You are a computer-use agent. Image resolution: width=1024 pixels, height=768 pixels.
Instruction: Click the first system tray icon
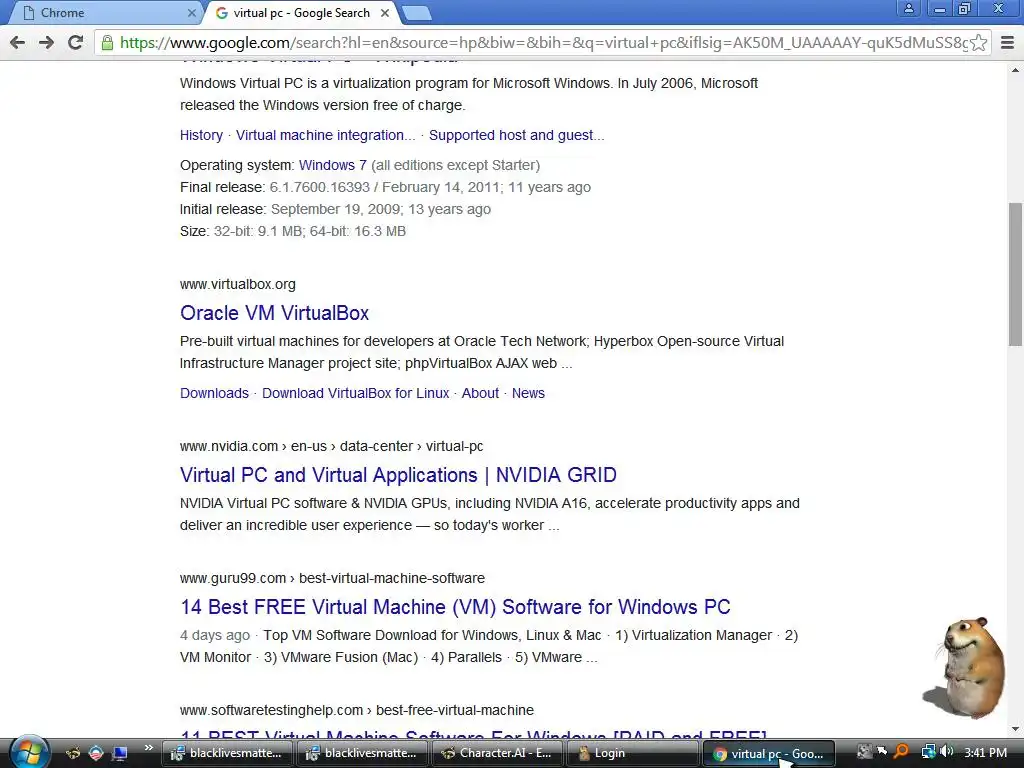point(863,752)
